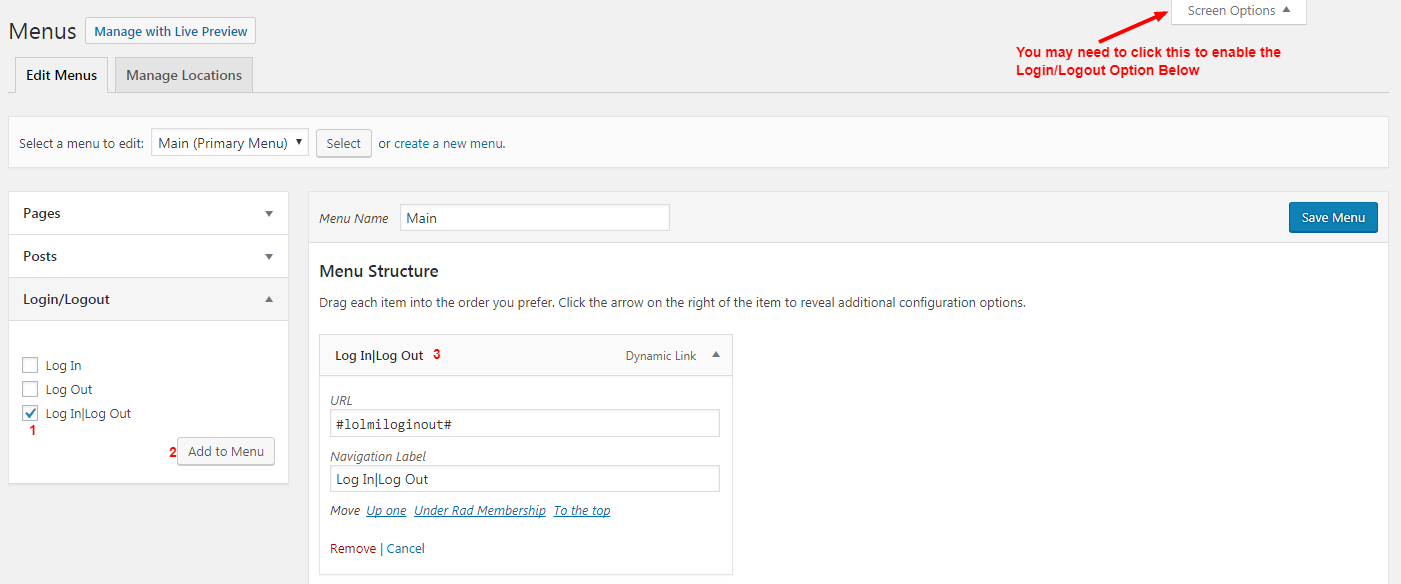Screen dimensions: 1401x584
Task: Click the Select button beside the menu dropdown
Action: [x=343, y=143]
